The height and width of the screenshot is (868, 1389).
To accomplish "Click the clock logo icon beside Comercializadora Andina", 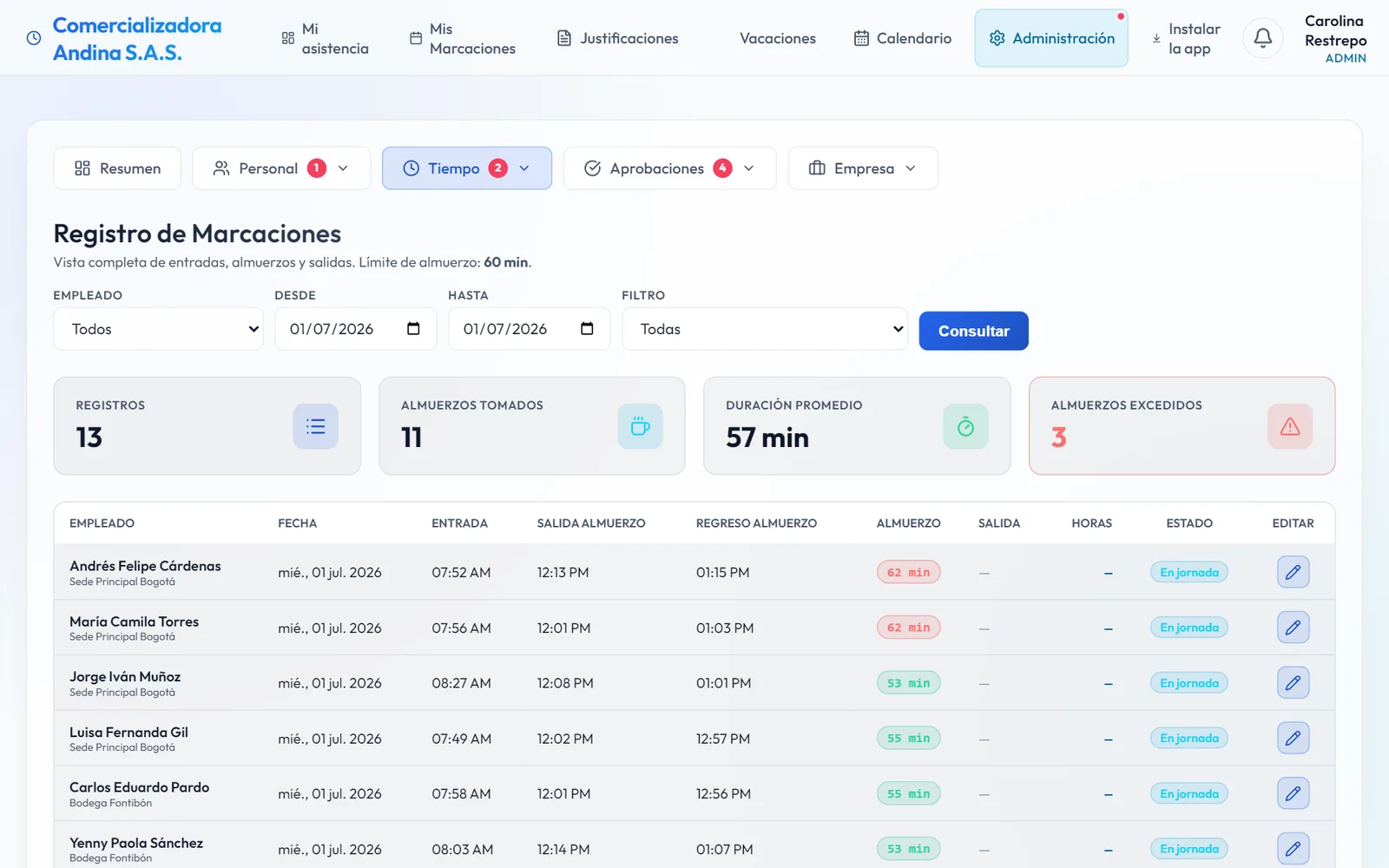I will coord(34,38).
